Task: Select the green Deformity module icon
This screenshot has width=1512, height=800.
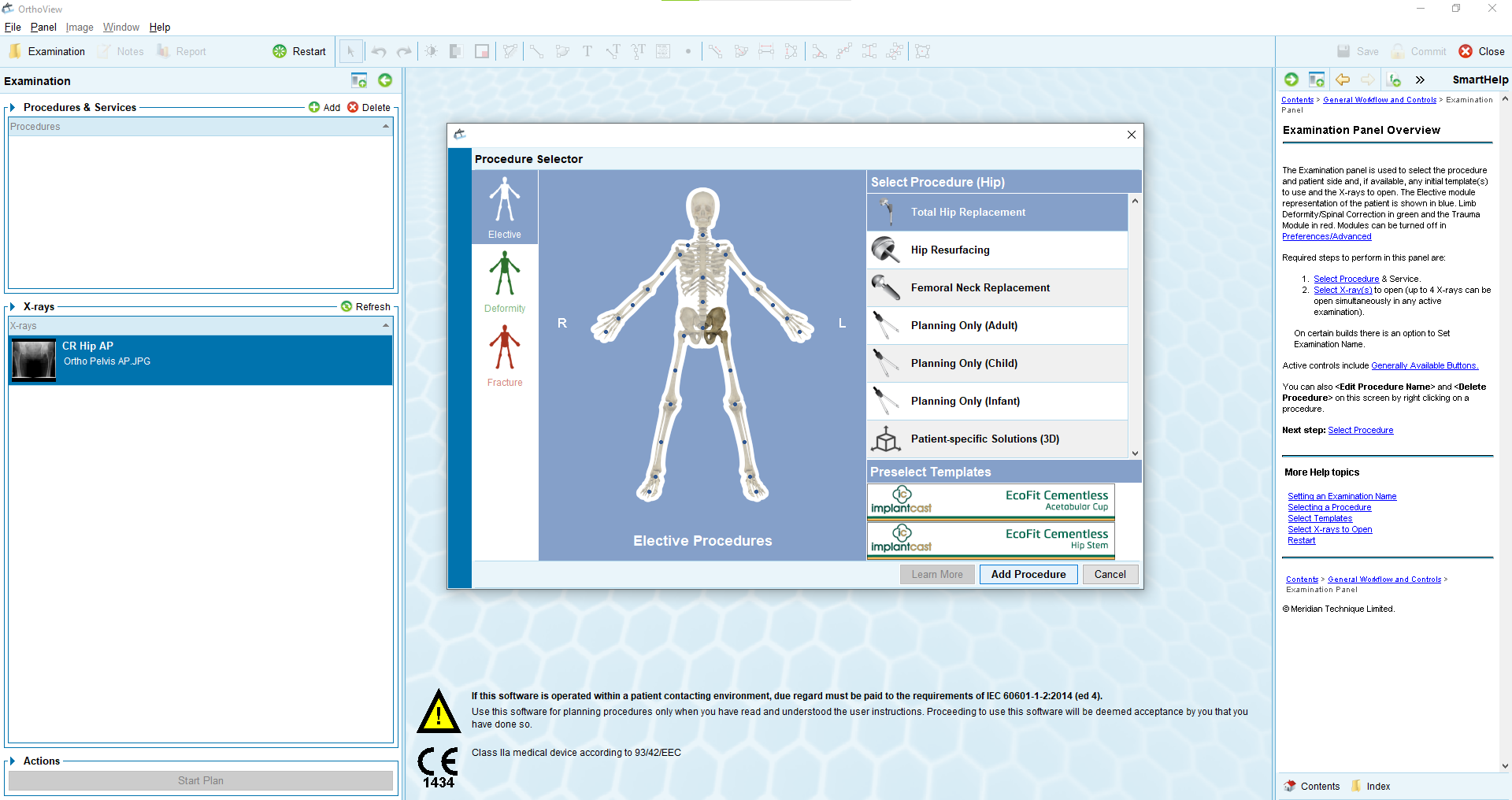Action: click(x=504, y=273)
